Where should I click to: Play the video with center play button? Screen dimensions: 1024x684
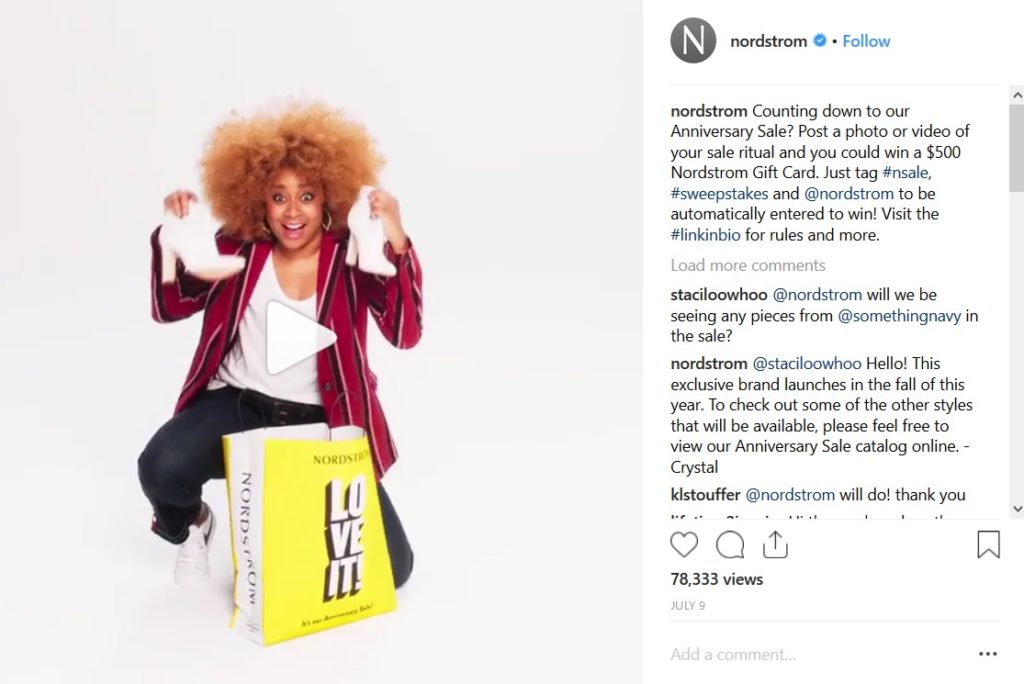tap(300, 338)
